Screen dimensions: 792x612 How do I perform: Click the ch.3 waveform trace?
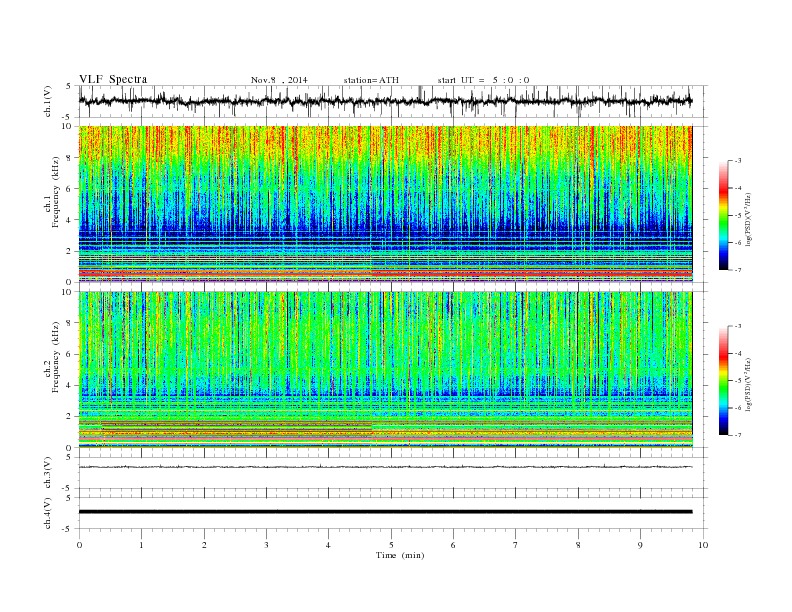[x=385, y=467]
